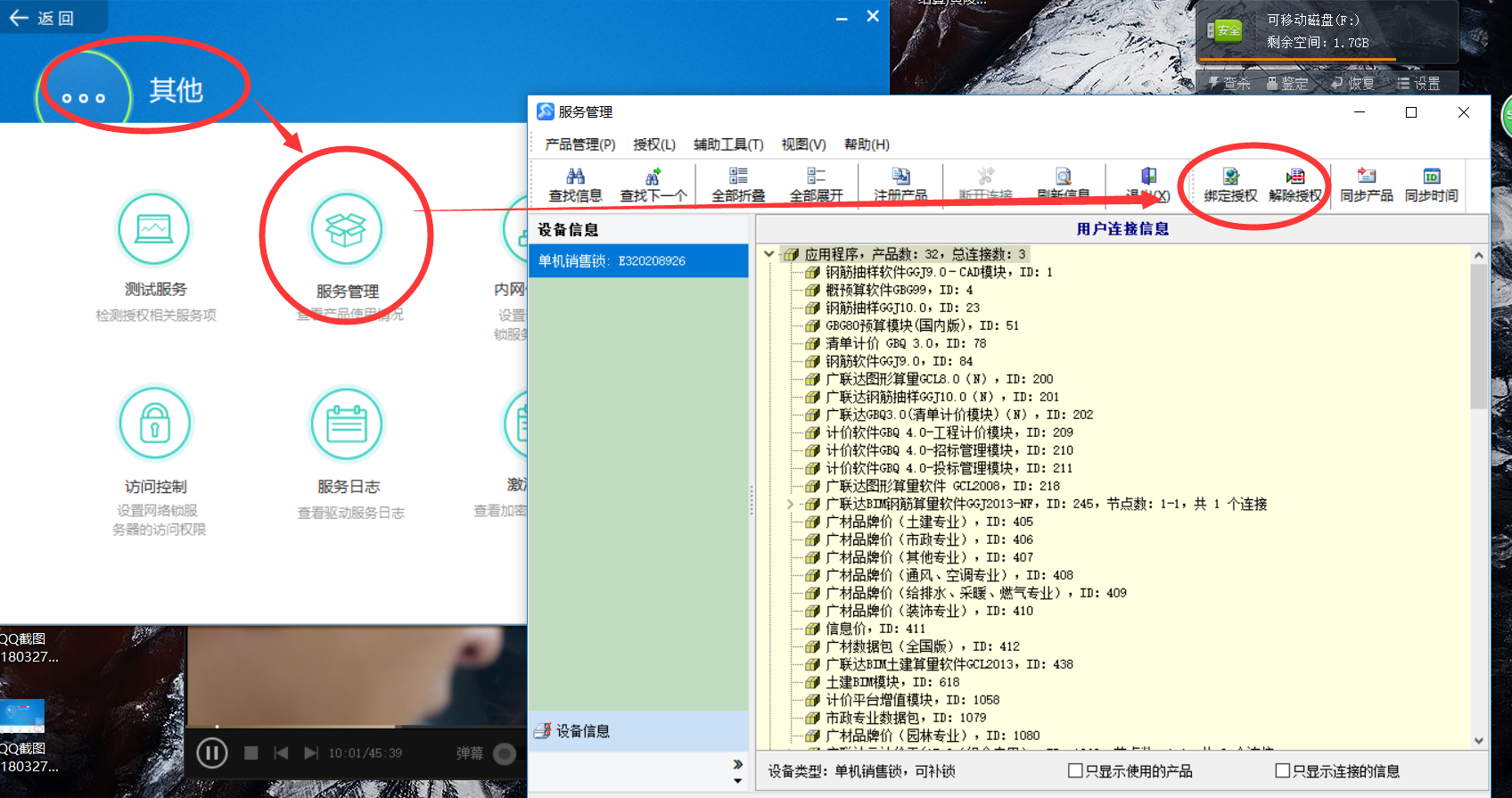This screenshot has width=1512, height=798.
Task: Select device 单机销售锁: E320208926
Action: (x=638, y=260)
